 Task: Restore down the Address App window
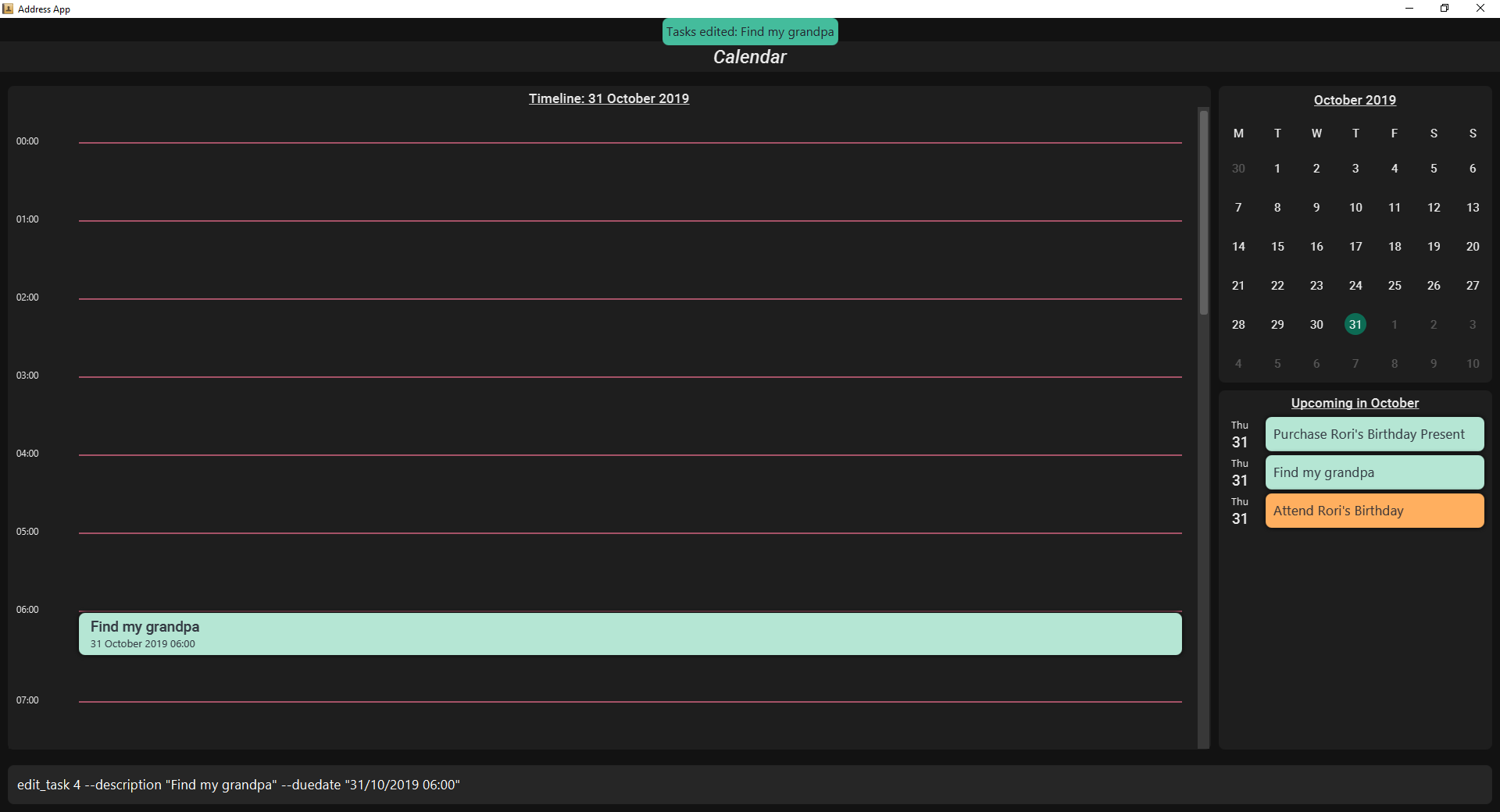(1445, 9)
